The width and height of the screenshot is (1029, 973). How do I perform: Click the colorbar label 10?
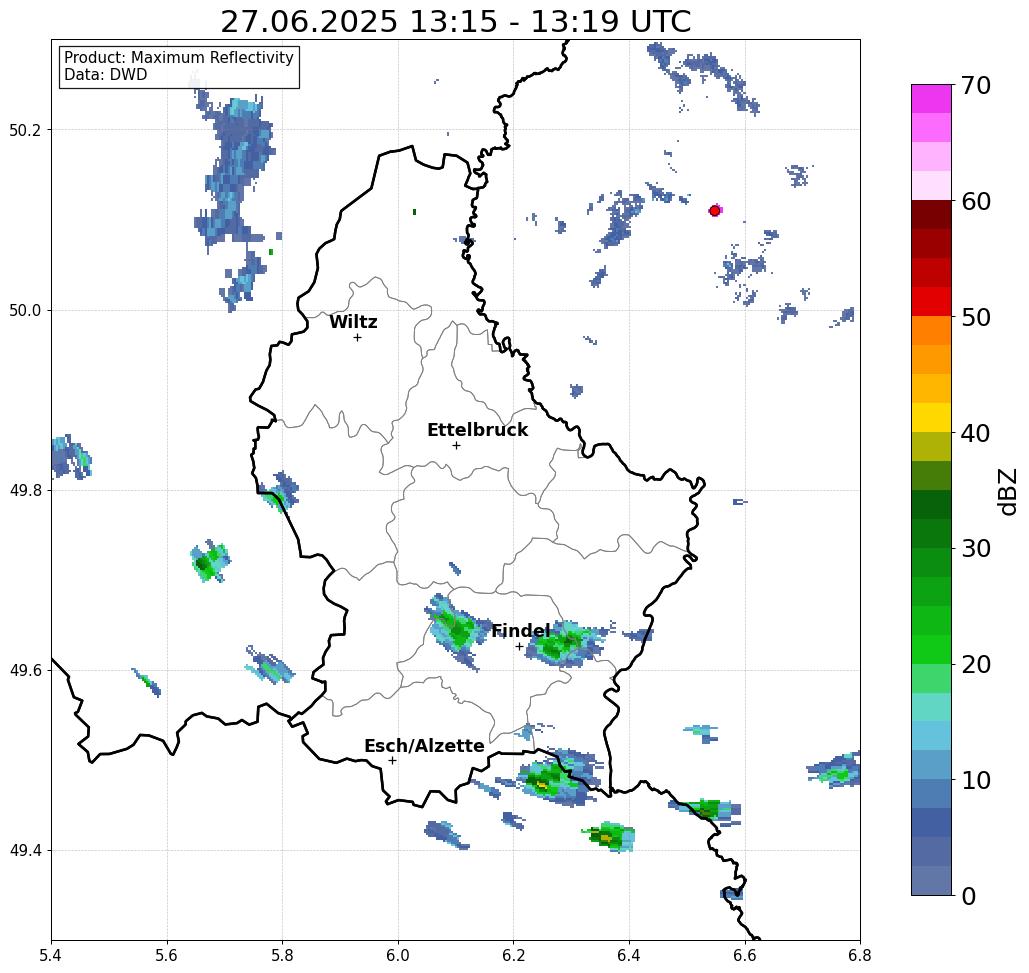(x=975, y=780)
